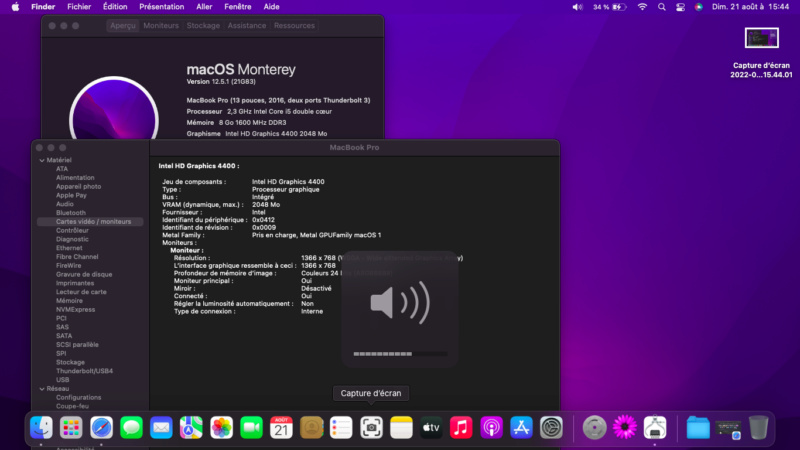Open Maps from the Dock
This screenshot has width=800, height=450.
(191, 428)
